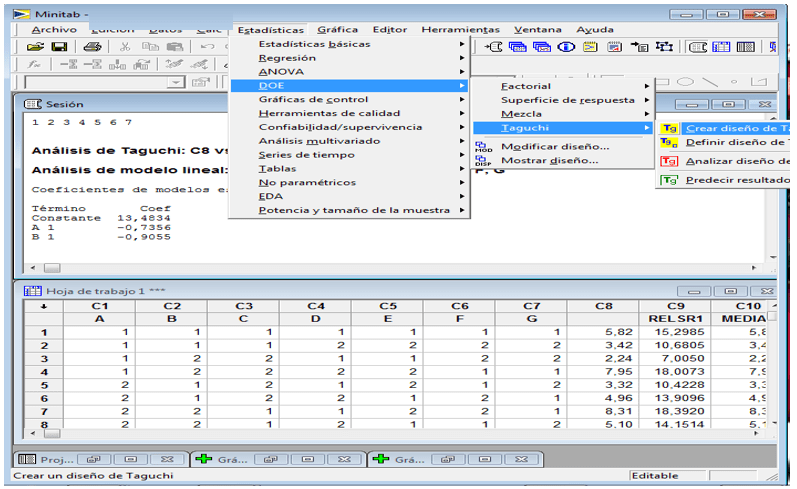
Task: Choose Definir diseño de Taguchi entry
Action: (x=724, y=142)
